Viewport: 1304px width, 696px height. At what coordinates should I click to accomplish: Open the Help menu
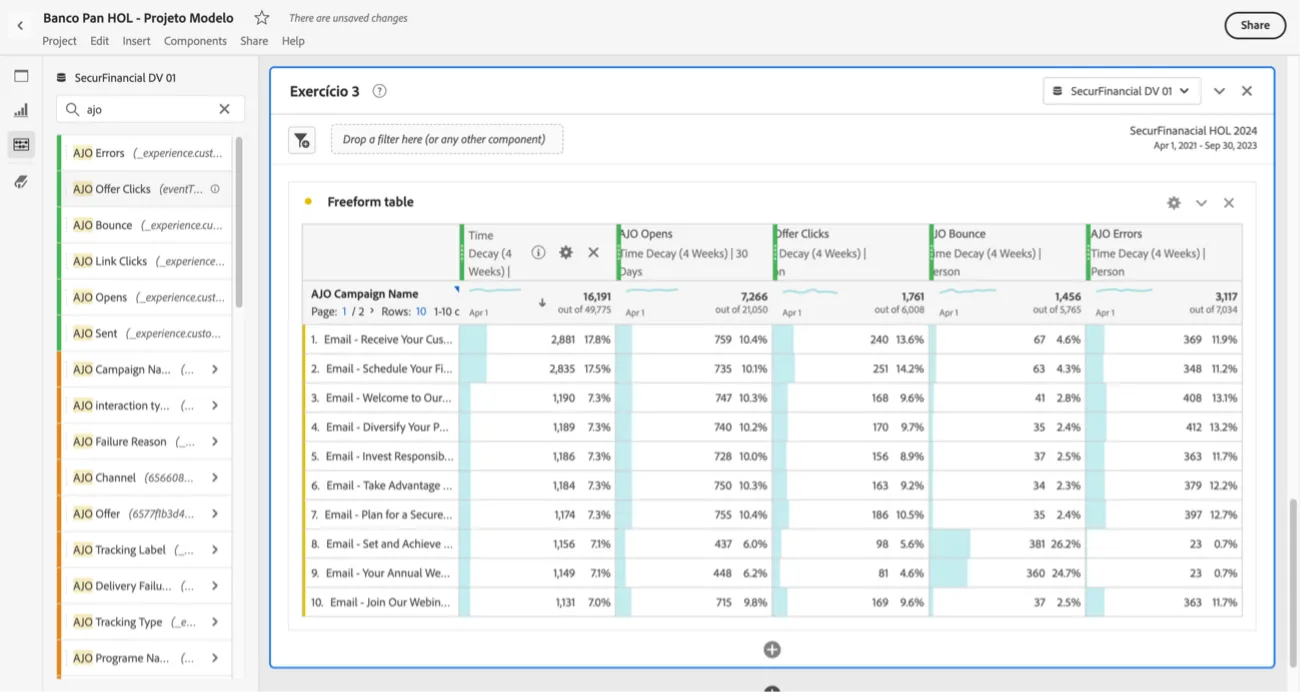(293, 41)
